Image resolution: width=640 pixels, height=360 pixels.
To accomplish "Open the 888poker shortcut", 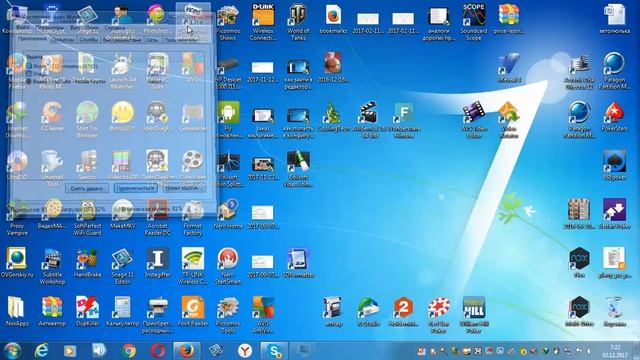I will 614,165.
